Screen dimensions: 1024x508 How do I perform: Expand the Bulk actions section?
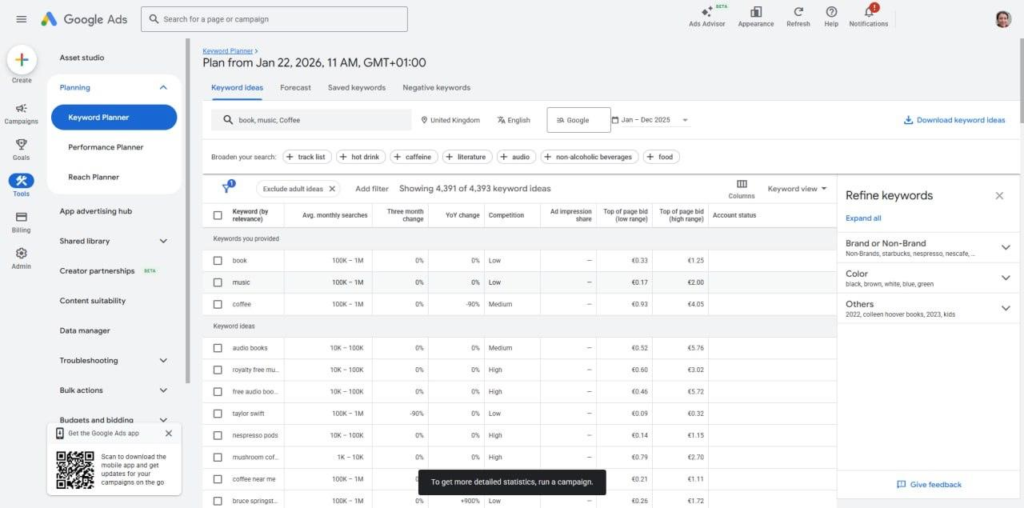(163, 390)
